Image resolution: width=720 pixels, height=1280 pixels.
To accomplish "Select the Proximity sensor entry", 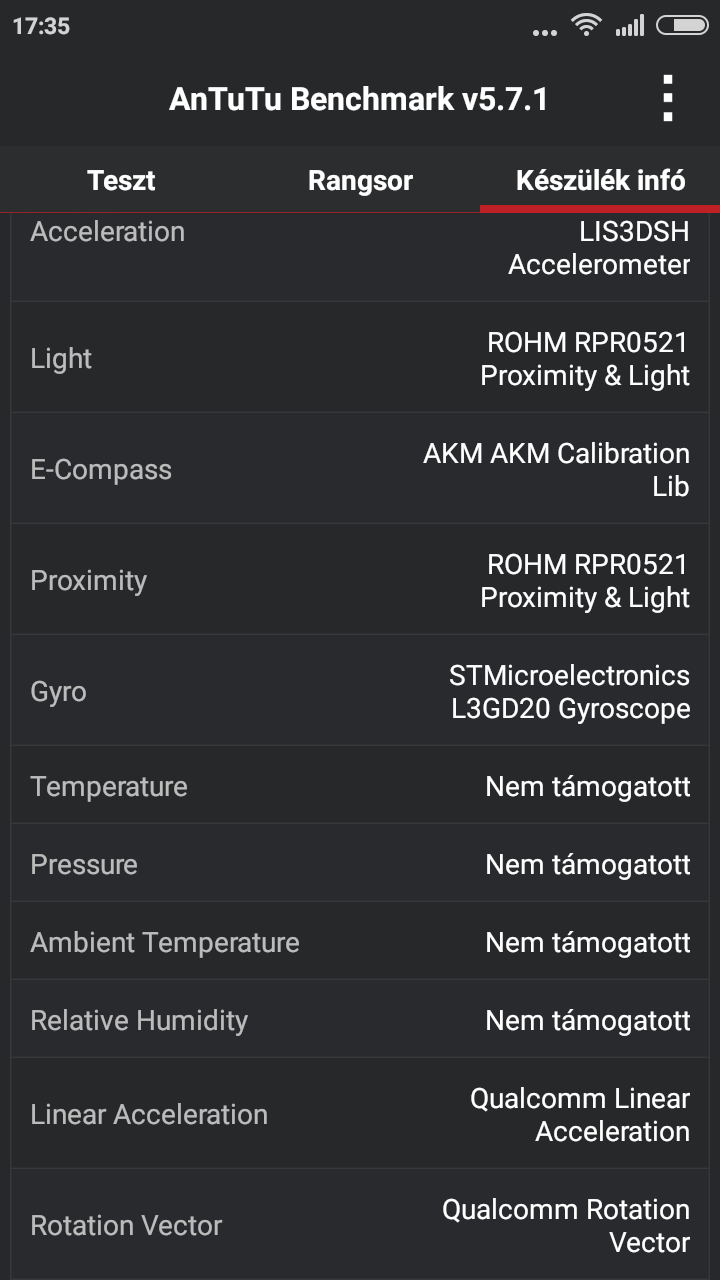I will tap(360, 581).
